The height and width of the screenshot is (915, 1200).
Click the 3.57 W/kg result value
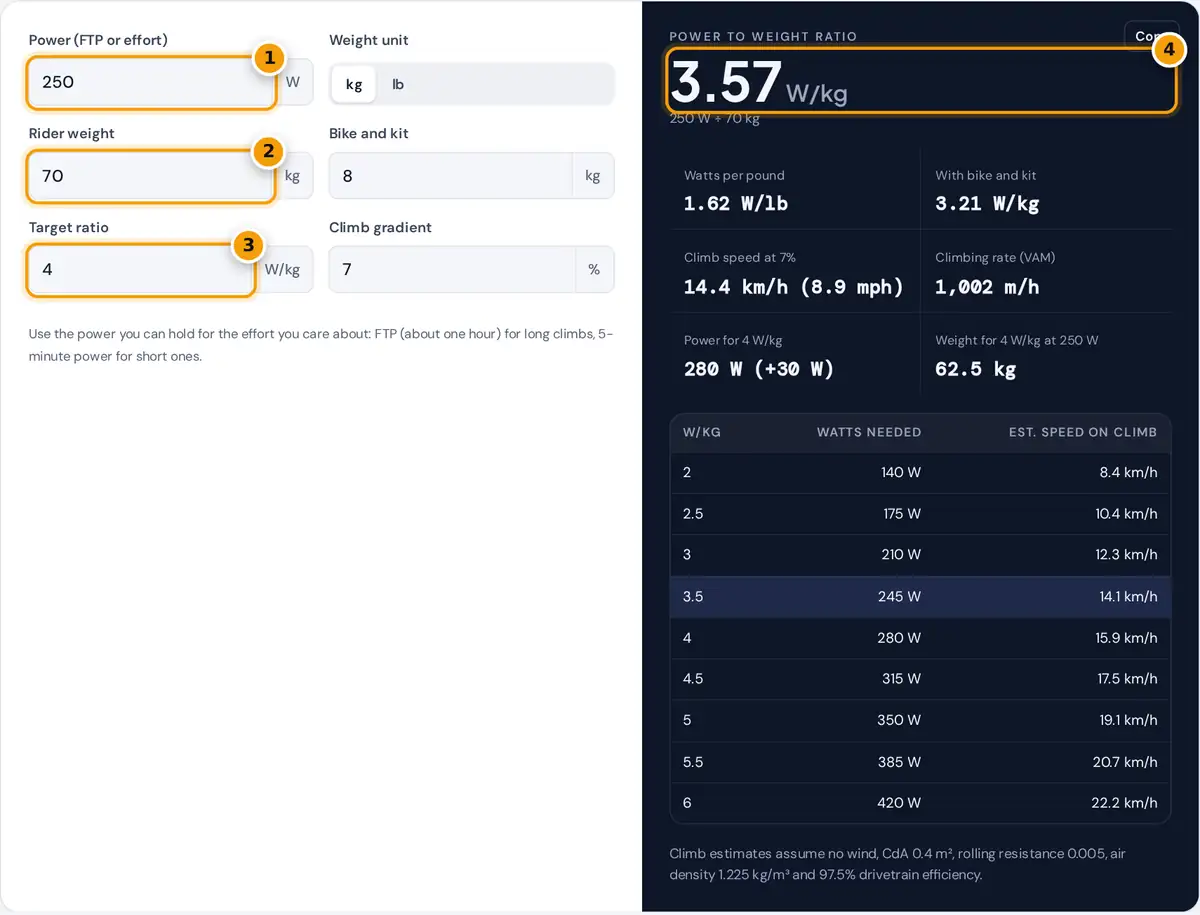click(758, 82)
